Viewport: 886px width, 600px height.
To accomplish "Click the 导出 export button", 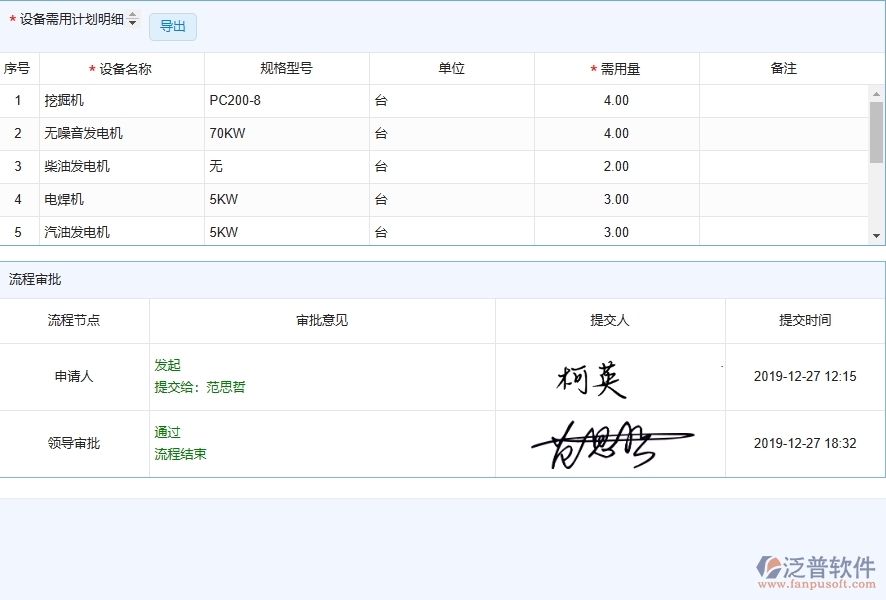I will 172,27.
